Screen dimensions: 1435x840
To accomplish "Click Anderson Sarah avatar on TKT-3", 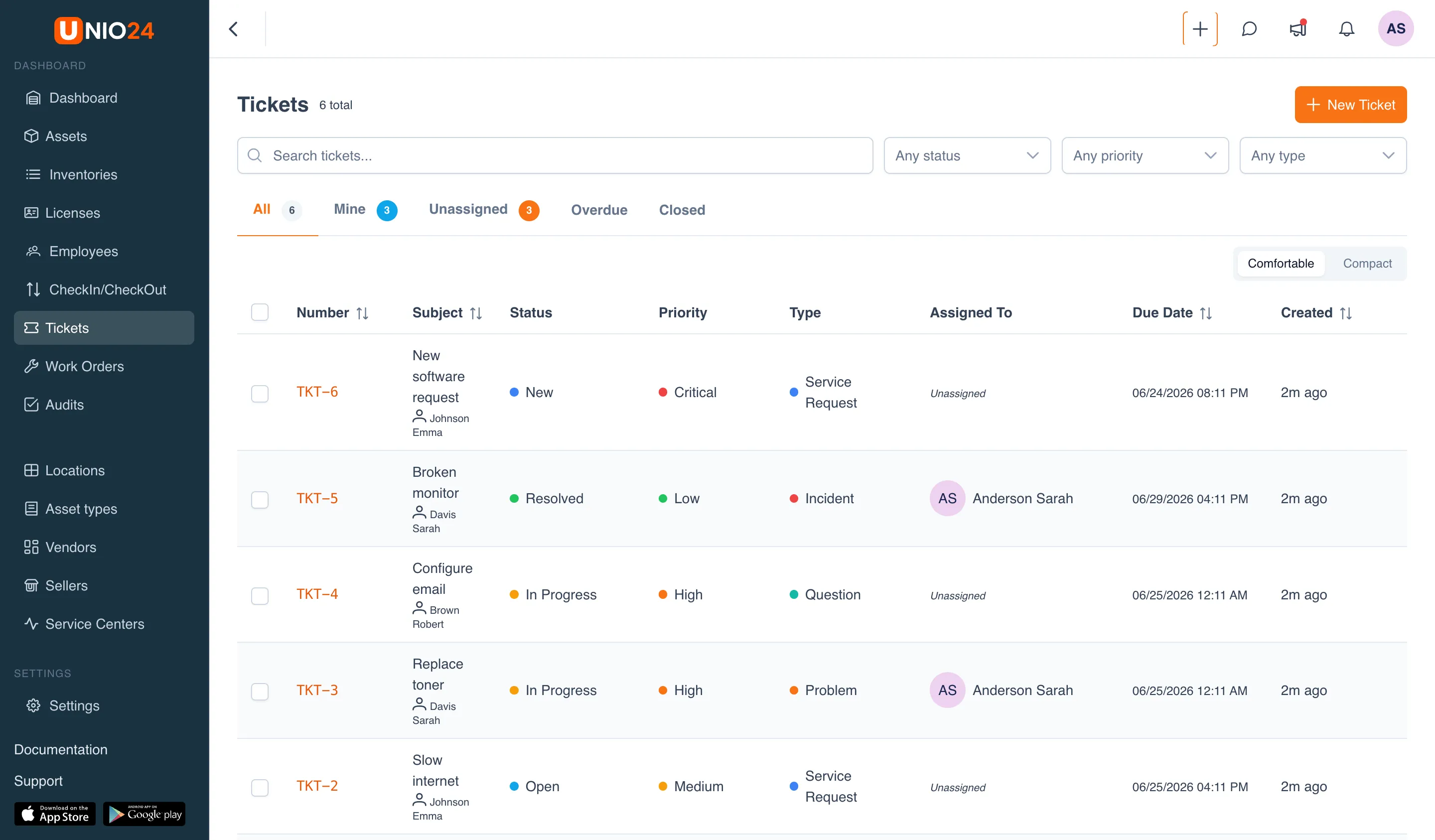I will (x=947, y=690).
